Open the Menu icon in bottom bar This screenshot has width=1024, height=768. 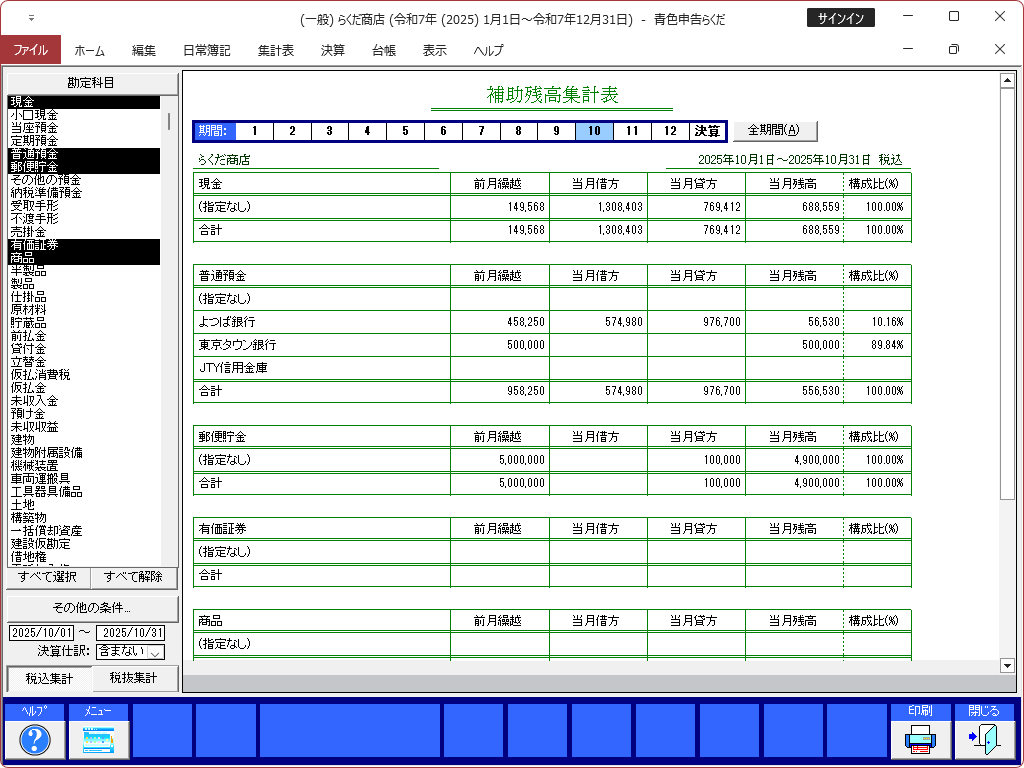point(98,739)
